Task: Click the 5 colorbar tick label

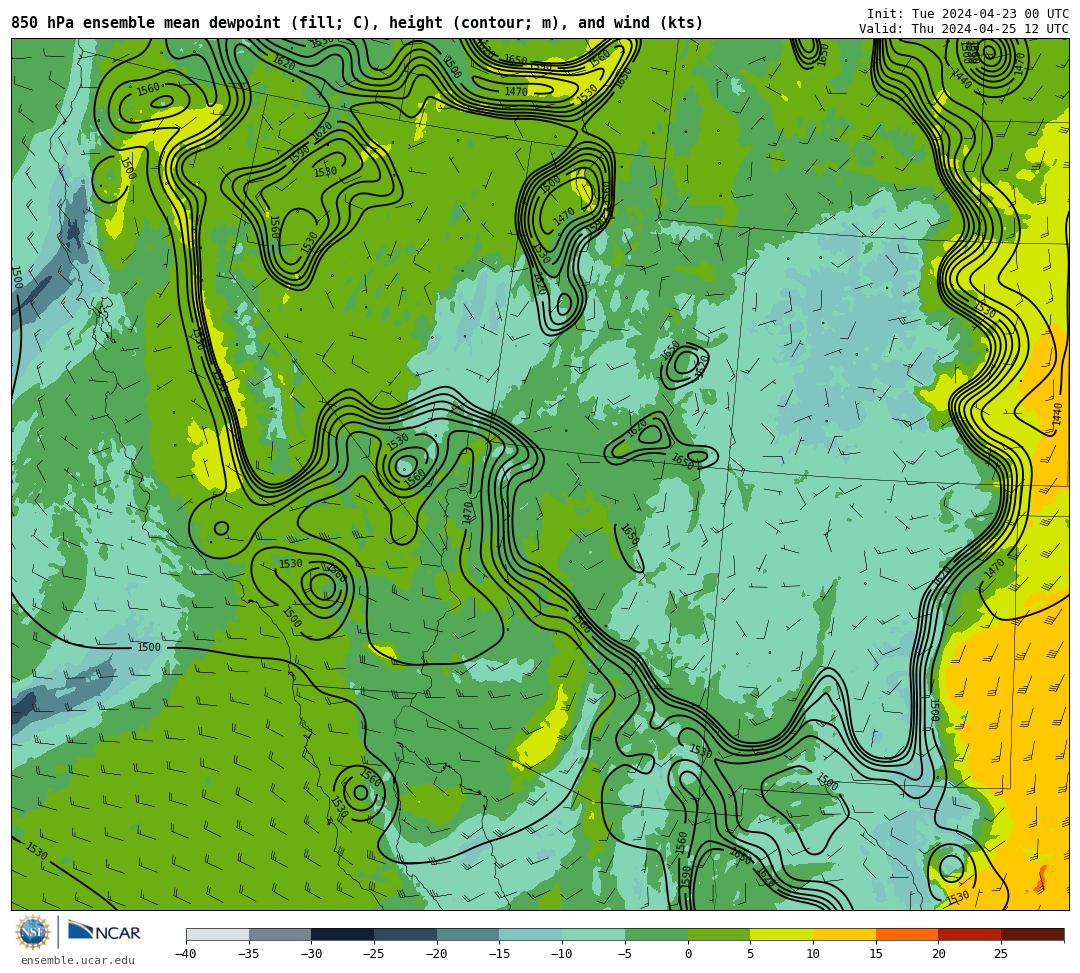Action: pyautogui.click(x=751, y=954)
